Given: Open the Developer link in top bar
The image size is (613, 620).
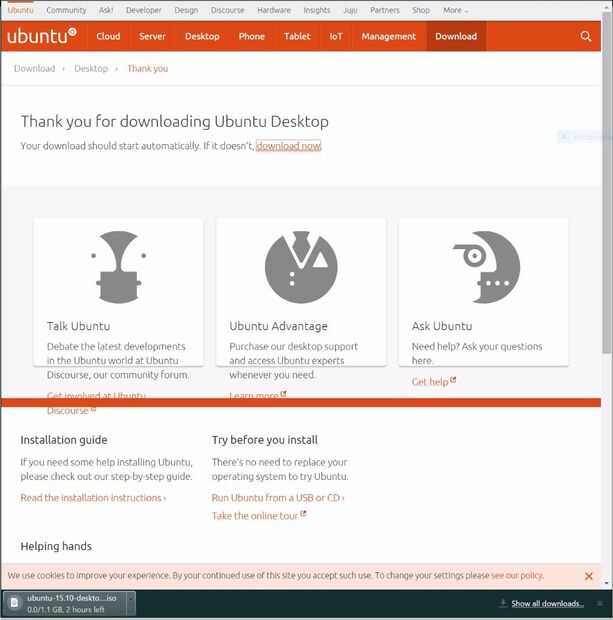Looking at the screenshot, I should (144, 10).
